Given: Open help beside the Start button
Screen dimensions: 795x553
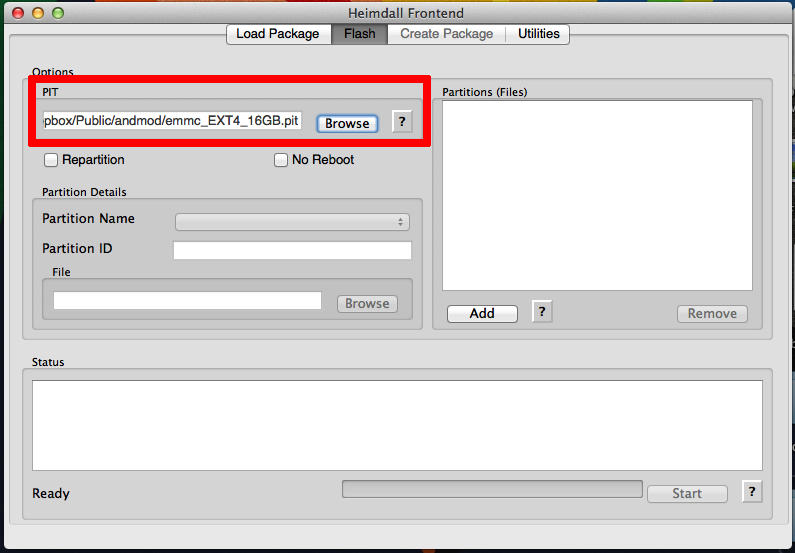Looking at the screenshot, I should [752, 492].
